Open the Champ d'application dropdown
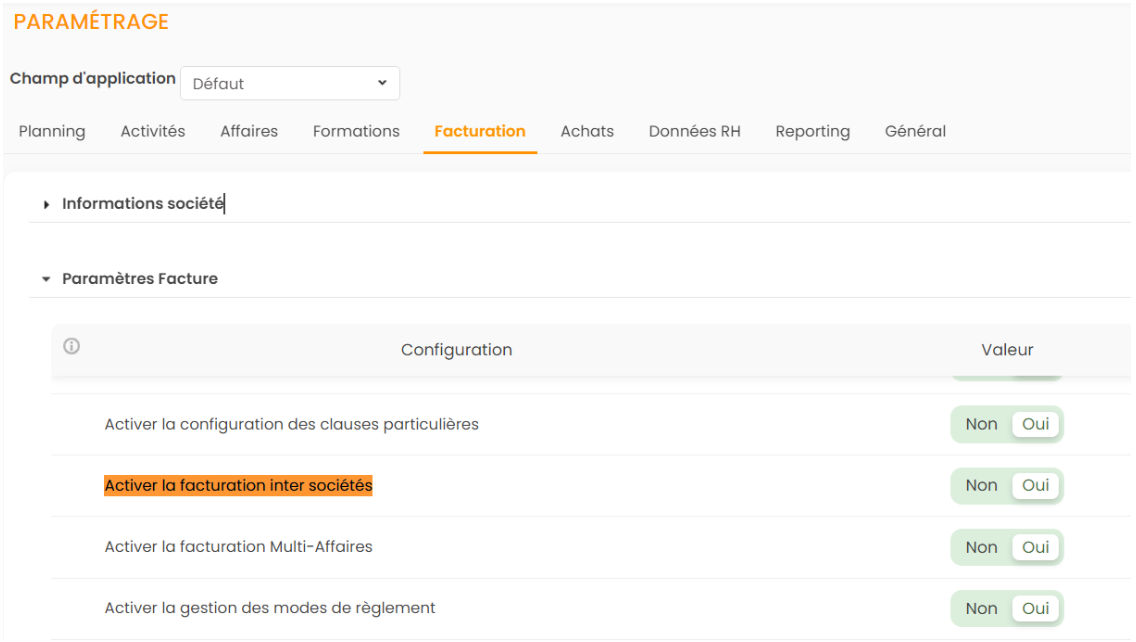Viewport: 1136px width, 642px height. tap(289, 84)
